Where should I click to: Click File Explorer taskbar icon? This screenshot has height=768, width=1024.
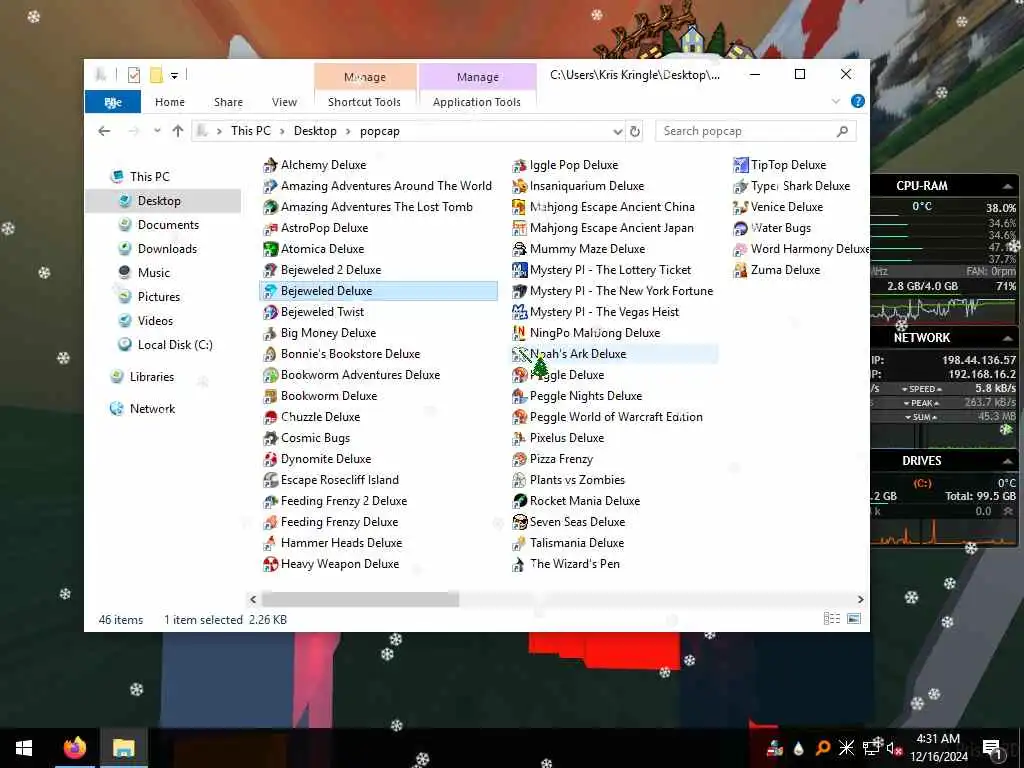click(x=123, y=748)
